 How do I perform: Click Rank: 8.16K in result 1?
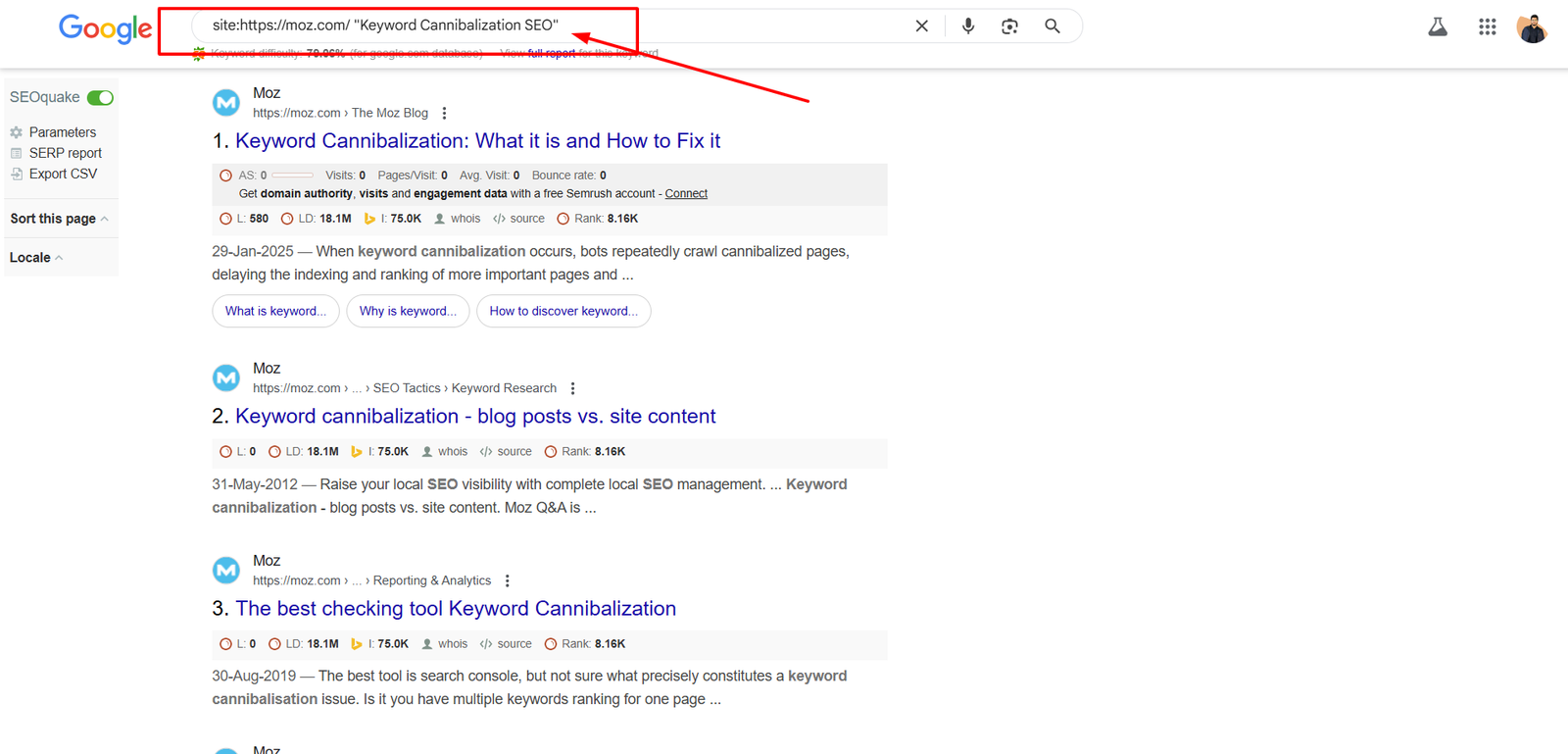597,219
